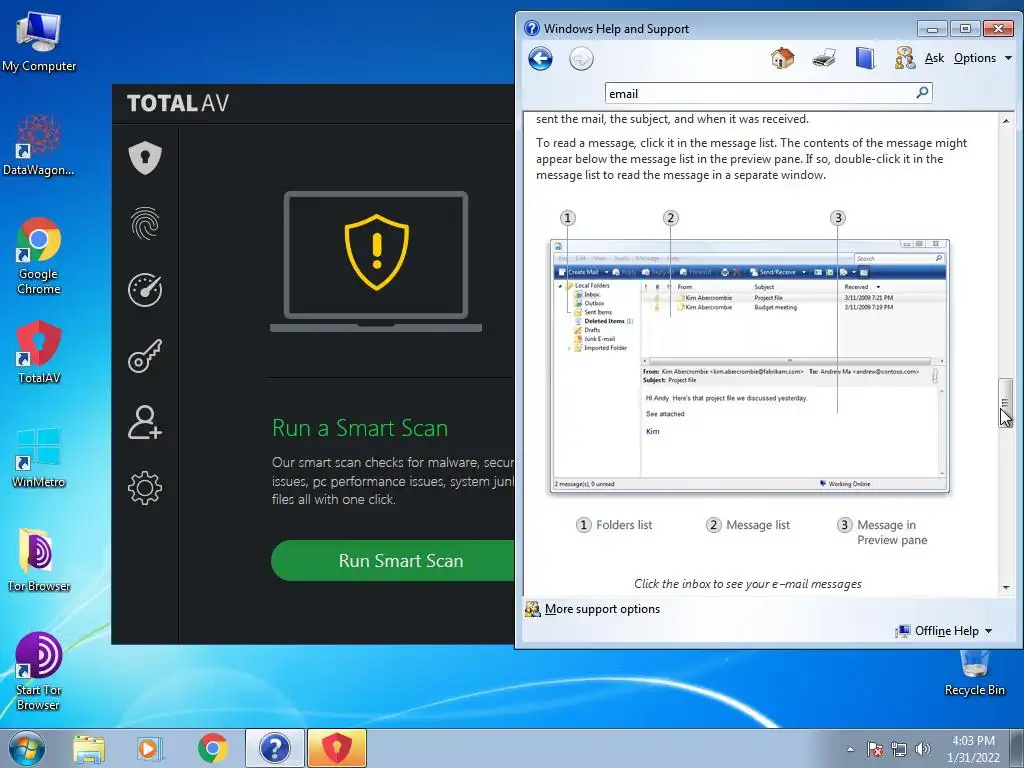Screen dimensions: 1024x768
Task: Open Windows Explorer from taskbar
Action: (89, 748)
